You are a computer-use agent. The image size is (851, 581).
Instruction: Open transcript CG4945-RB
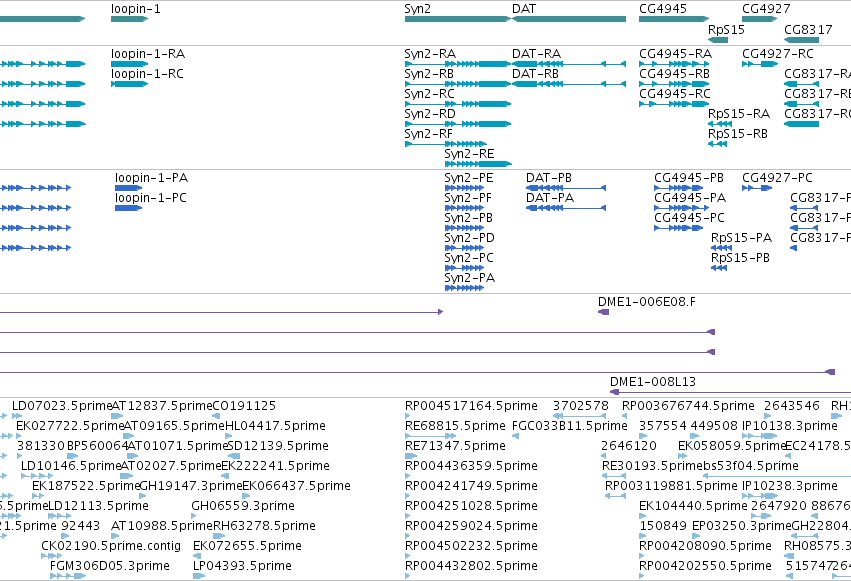[674, 84]
